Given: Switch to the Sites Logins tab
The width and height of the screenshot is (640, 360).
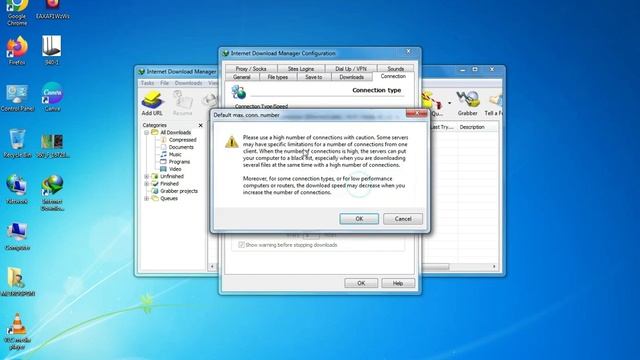Looking at the screenshot, I should point(301,69).
